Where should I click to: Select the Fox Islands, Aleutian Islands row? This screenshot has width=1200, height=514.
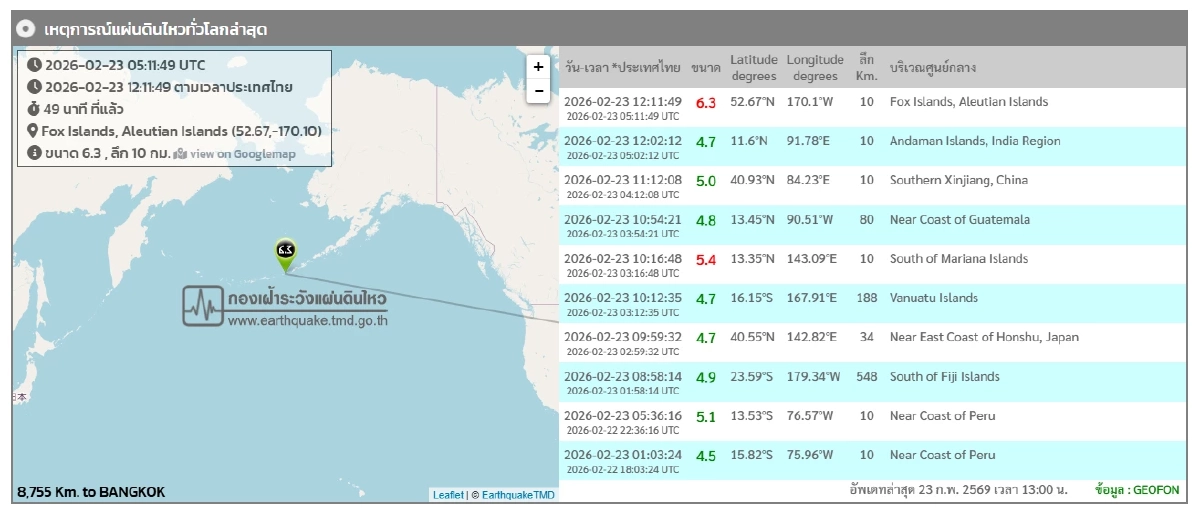tap(968, 102)
